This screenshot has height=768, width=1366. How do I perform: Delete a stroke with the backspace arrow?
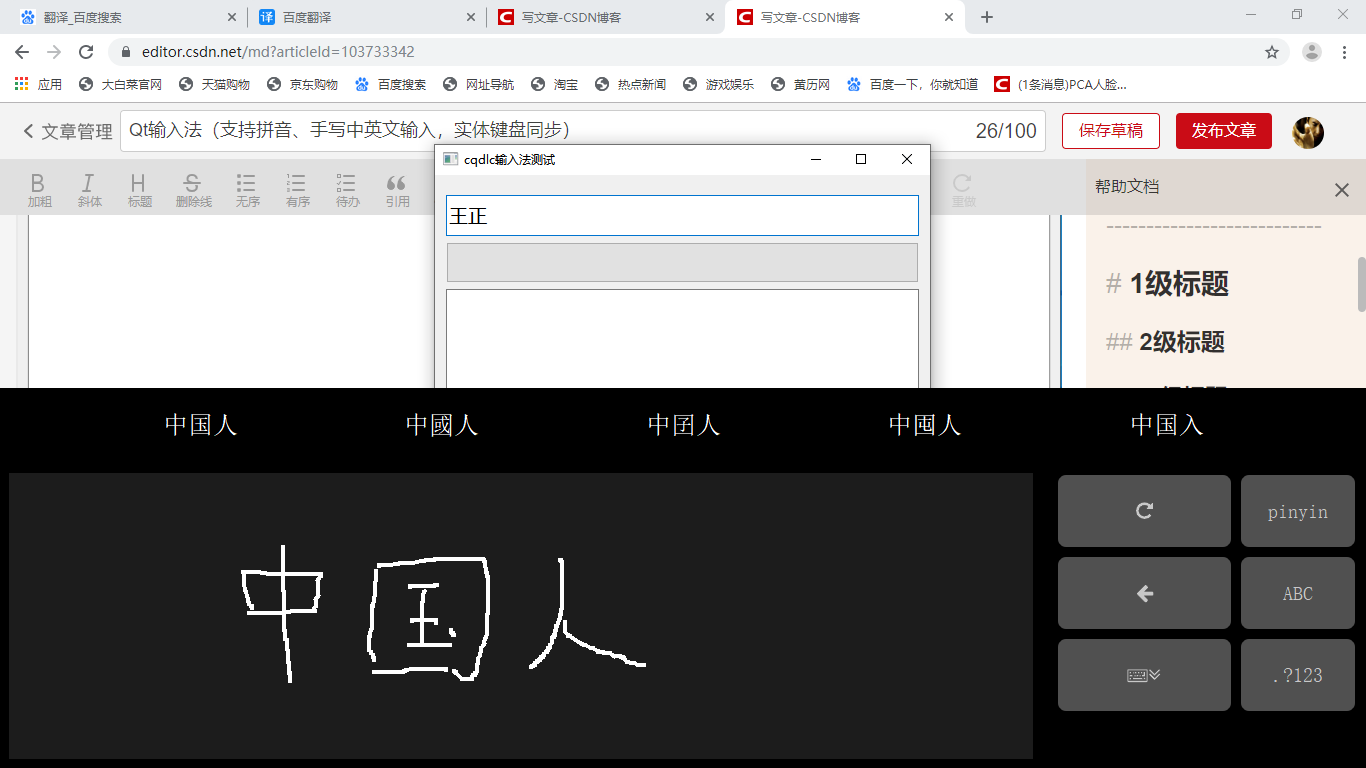1144,593
